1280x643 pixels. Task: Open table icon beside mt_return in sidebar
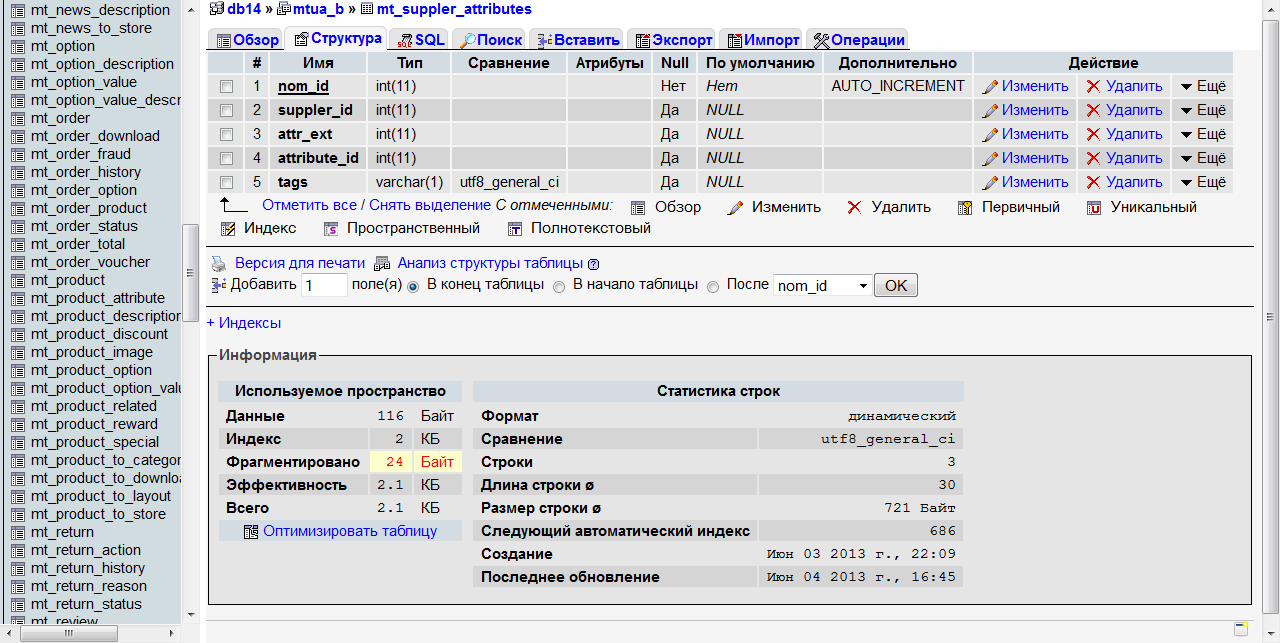coord(18,532)
